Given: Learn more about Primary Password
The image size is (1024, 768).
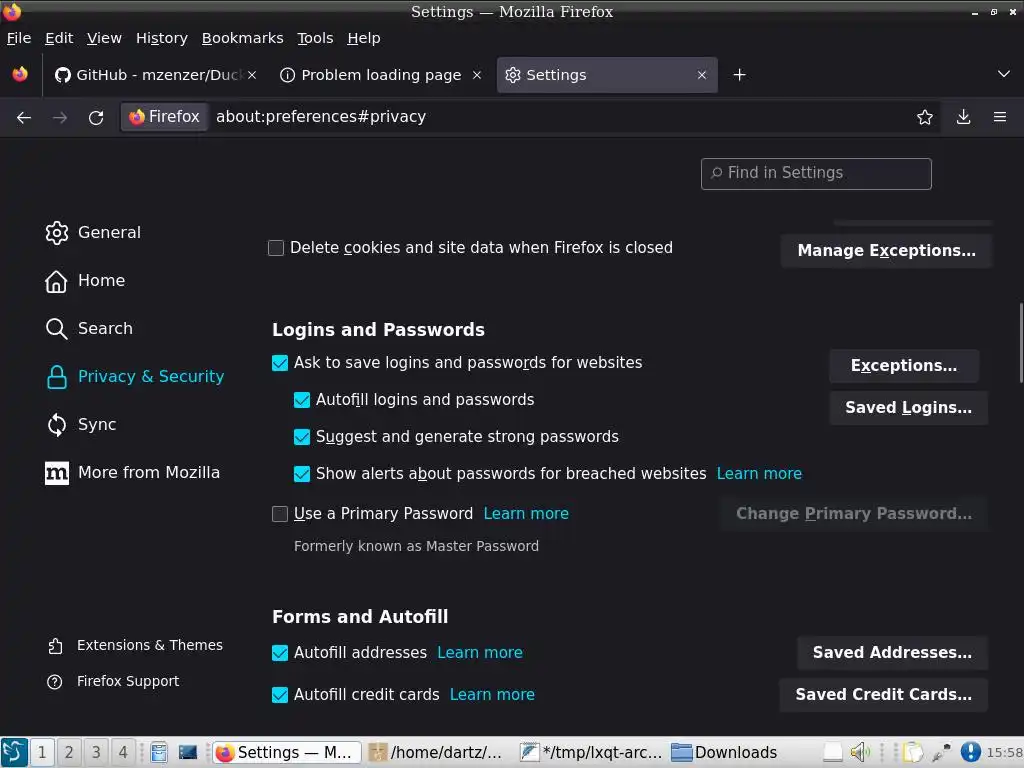Looking at the screenshot, I should point(526,513).
